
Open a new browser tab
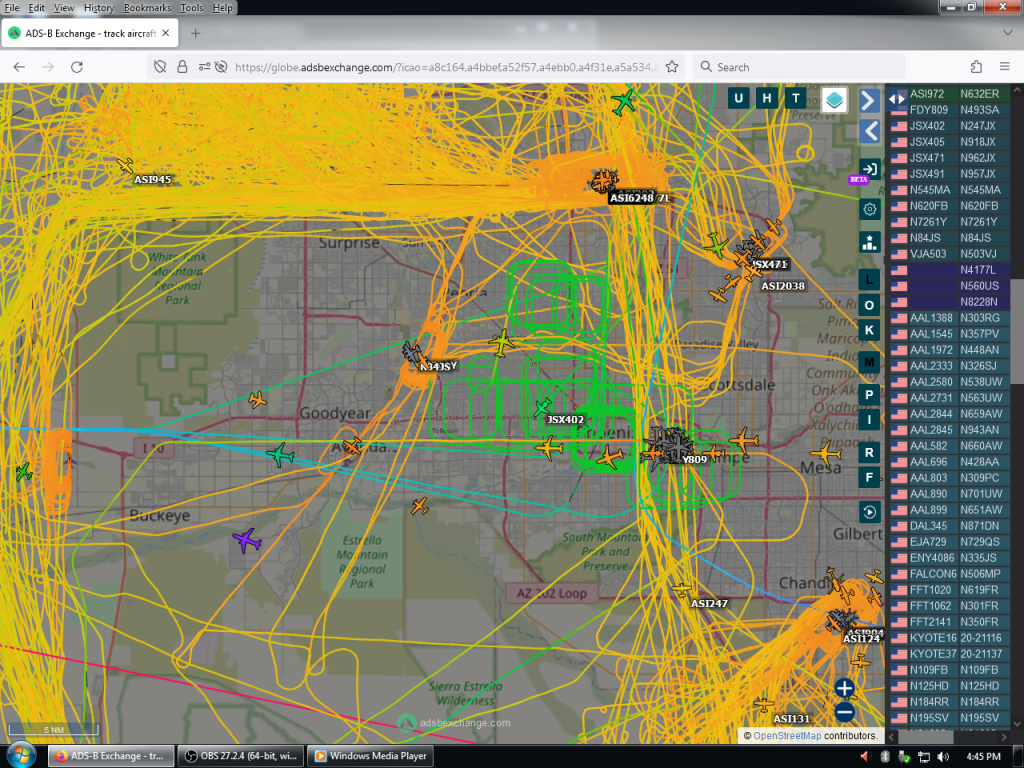195,33
